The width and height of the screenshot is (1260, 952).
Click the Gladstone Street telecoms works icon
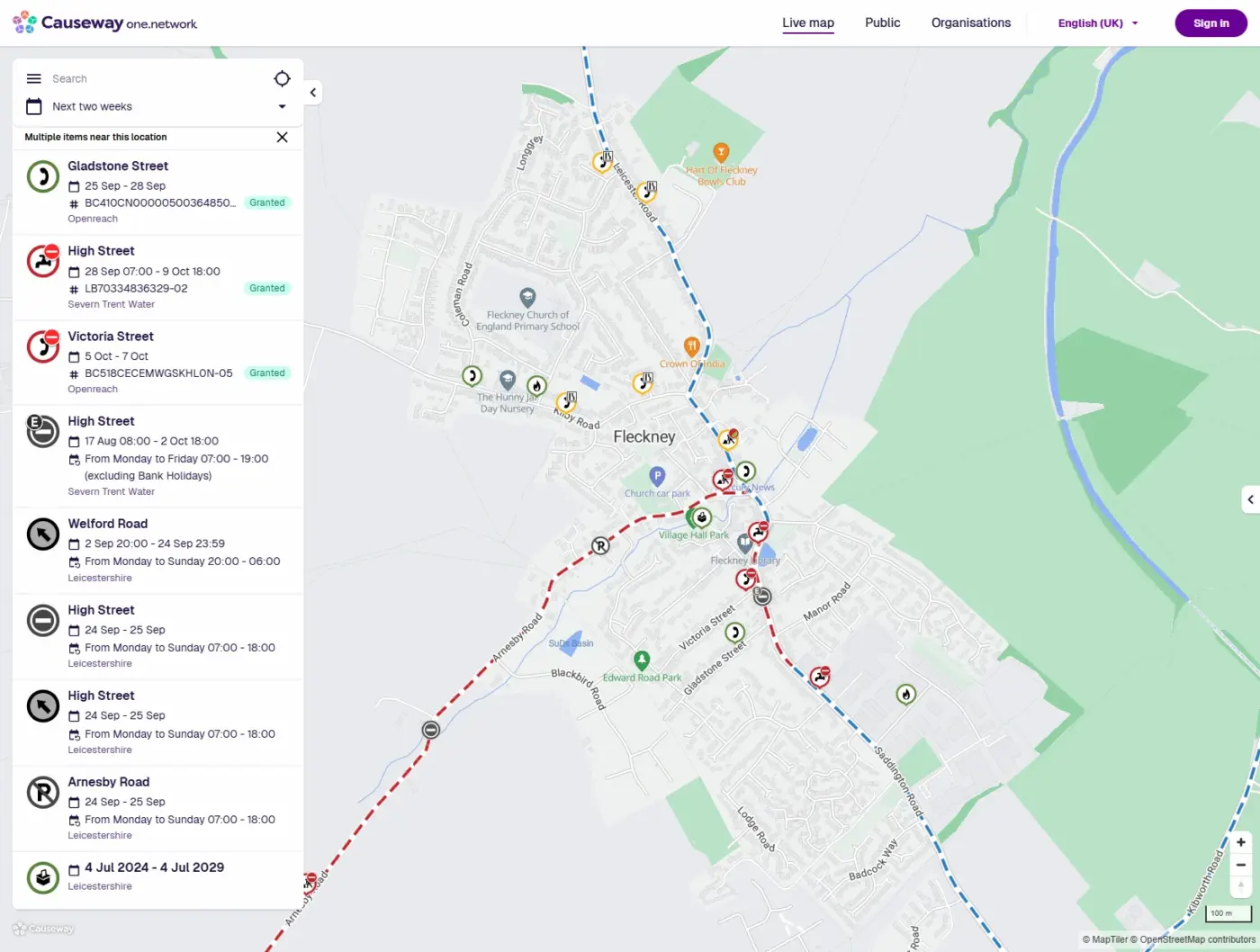43,176
